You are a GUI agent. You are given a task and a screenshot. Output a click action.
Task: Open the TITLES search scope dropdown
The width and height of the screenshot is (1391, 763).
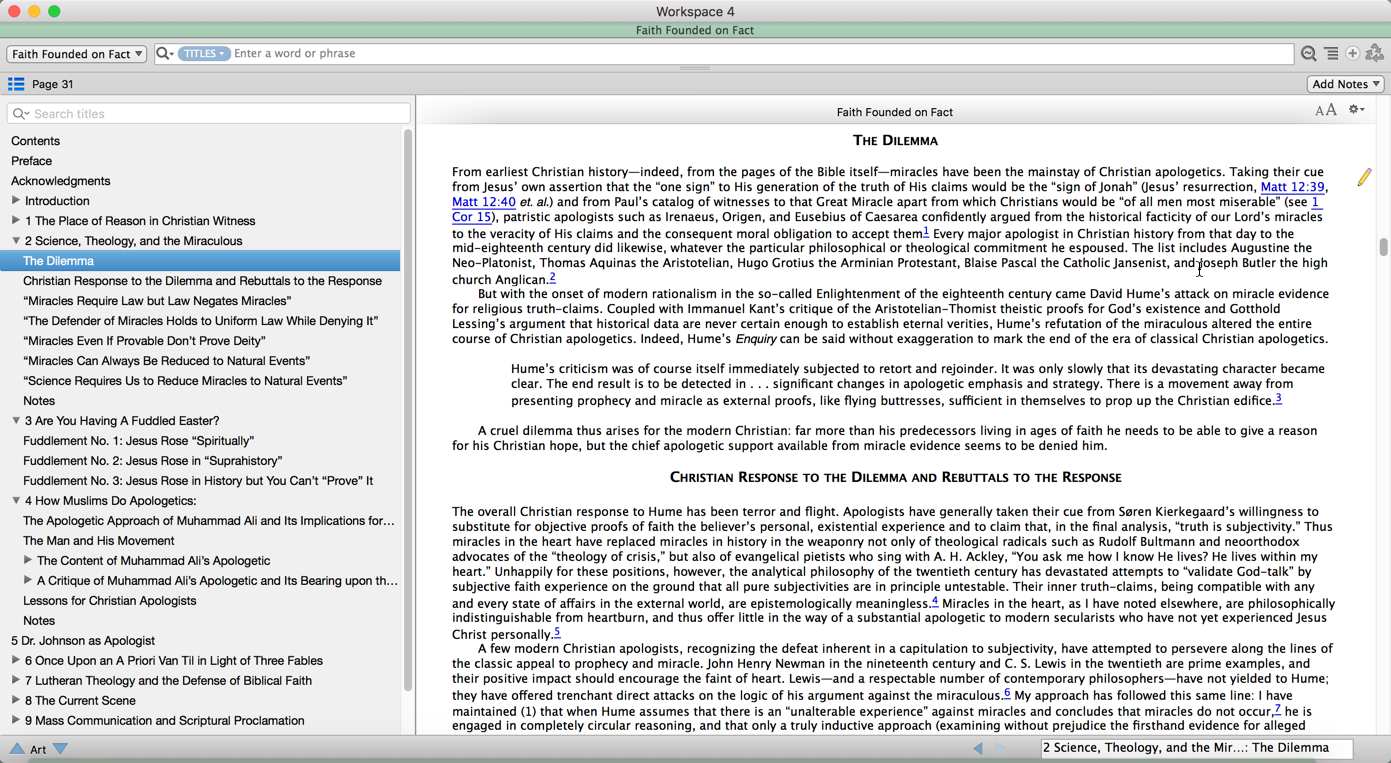pyautogui.click(x=204, y=53)
